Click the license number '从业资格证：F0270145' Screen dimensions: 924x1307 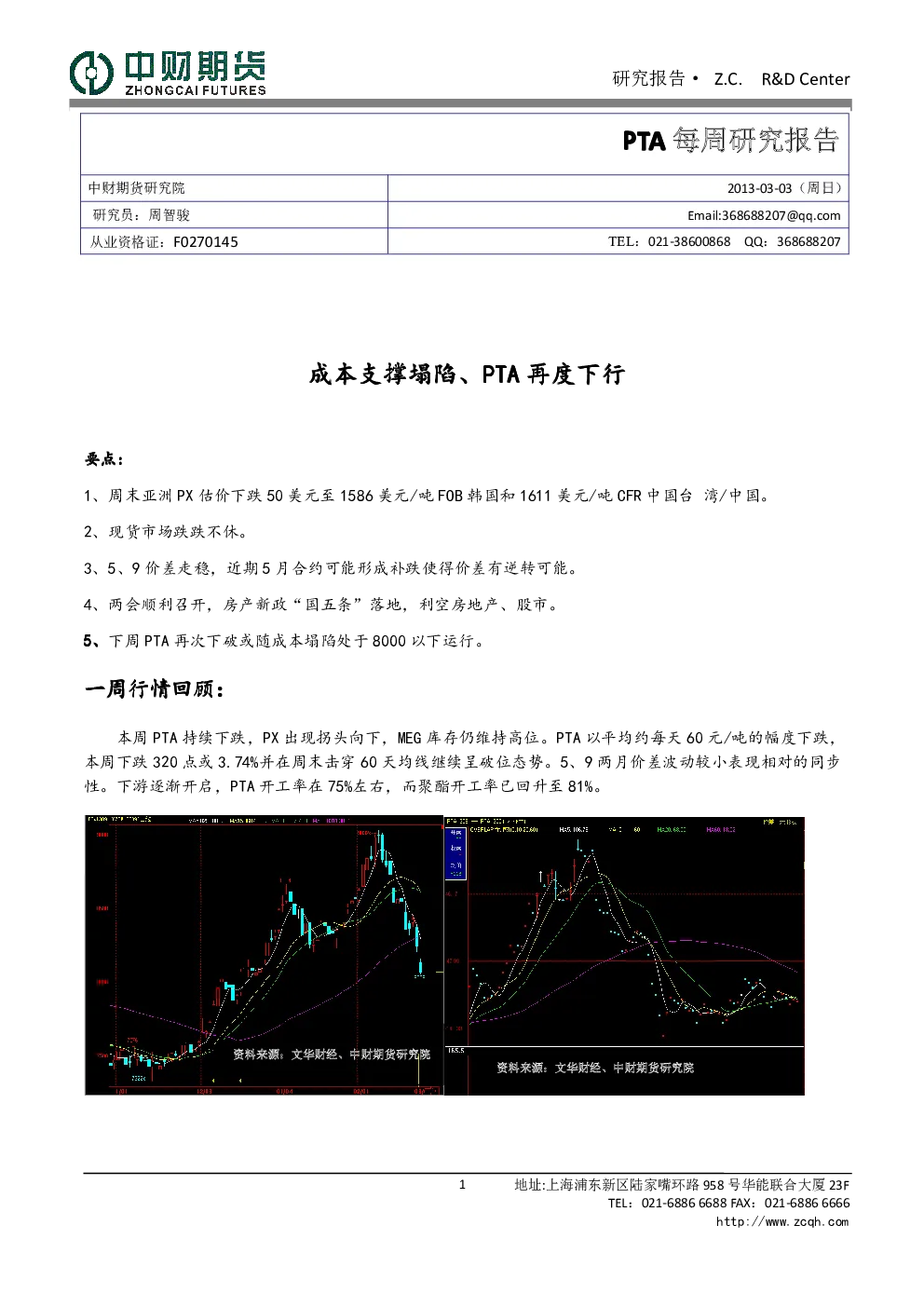164,242
